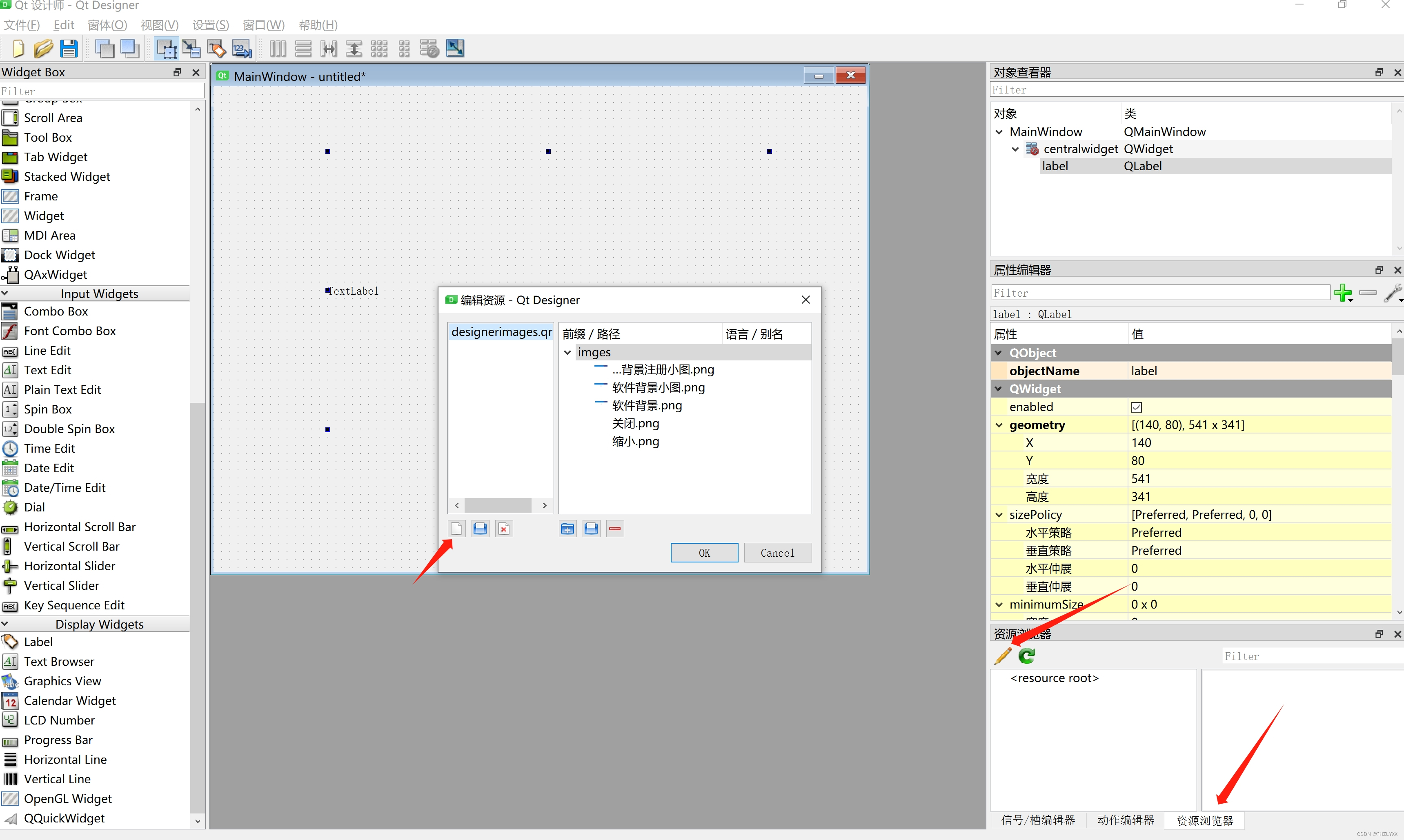The image size is (1404, 840).
Task: Apply vertical layout toolbar icon
Action: pos(303,49)
